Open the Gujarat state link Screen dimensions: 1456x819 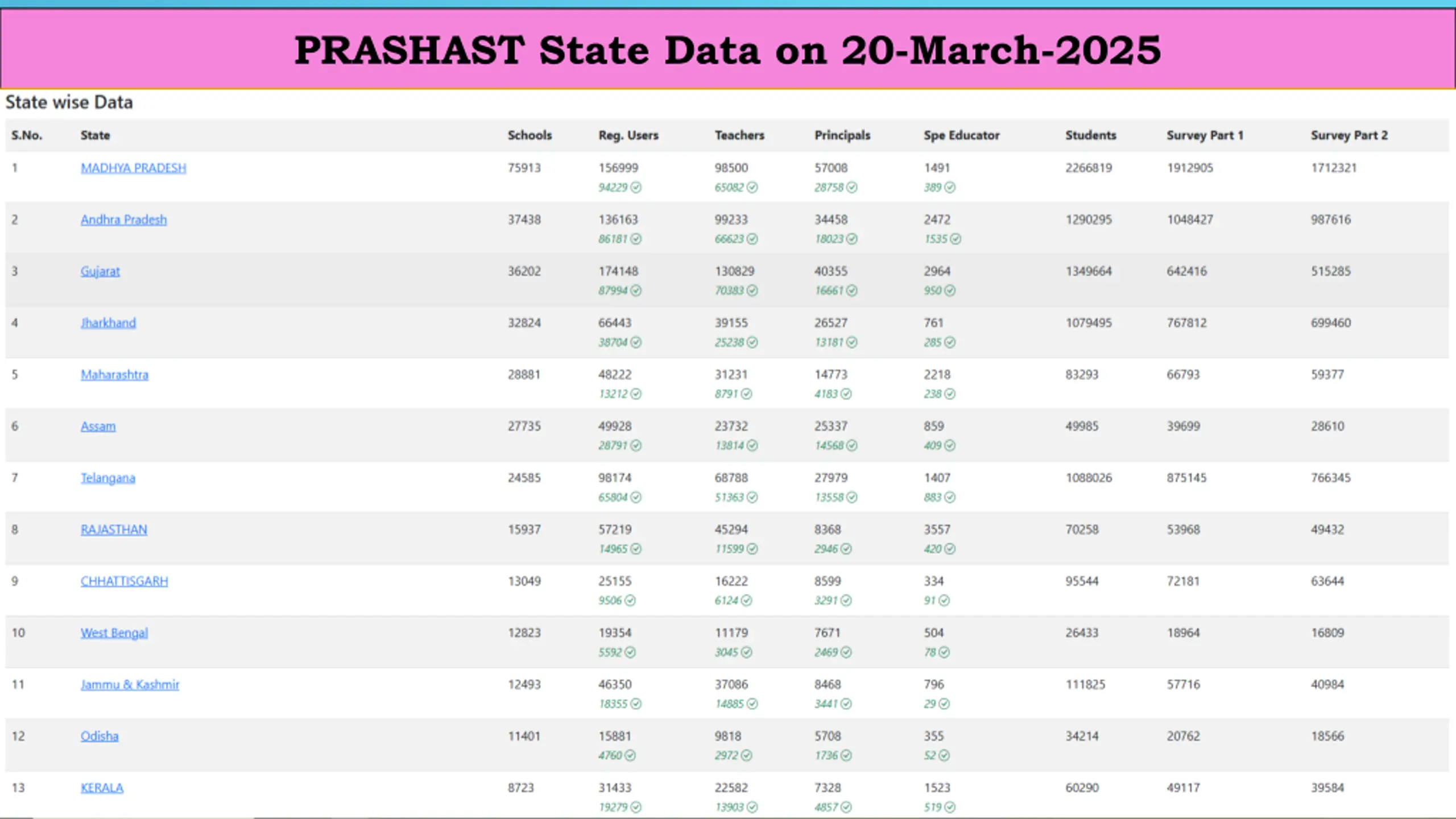click(100, 271)
